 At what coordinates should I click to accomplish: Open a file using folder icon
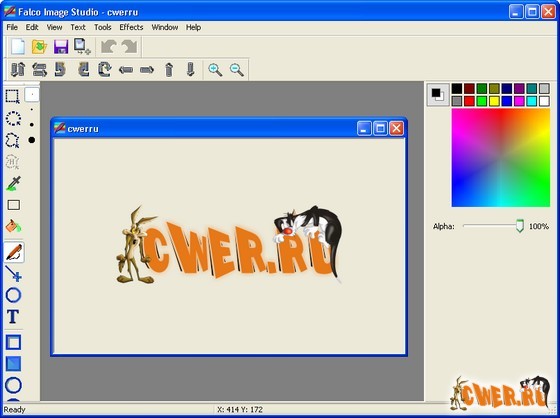click(39, 47)
